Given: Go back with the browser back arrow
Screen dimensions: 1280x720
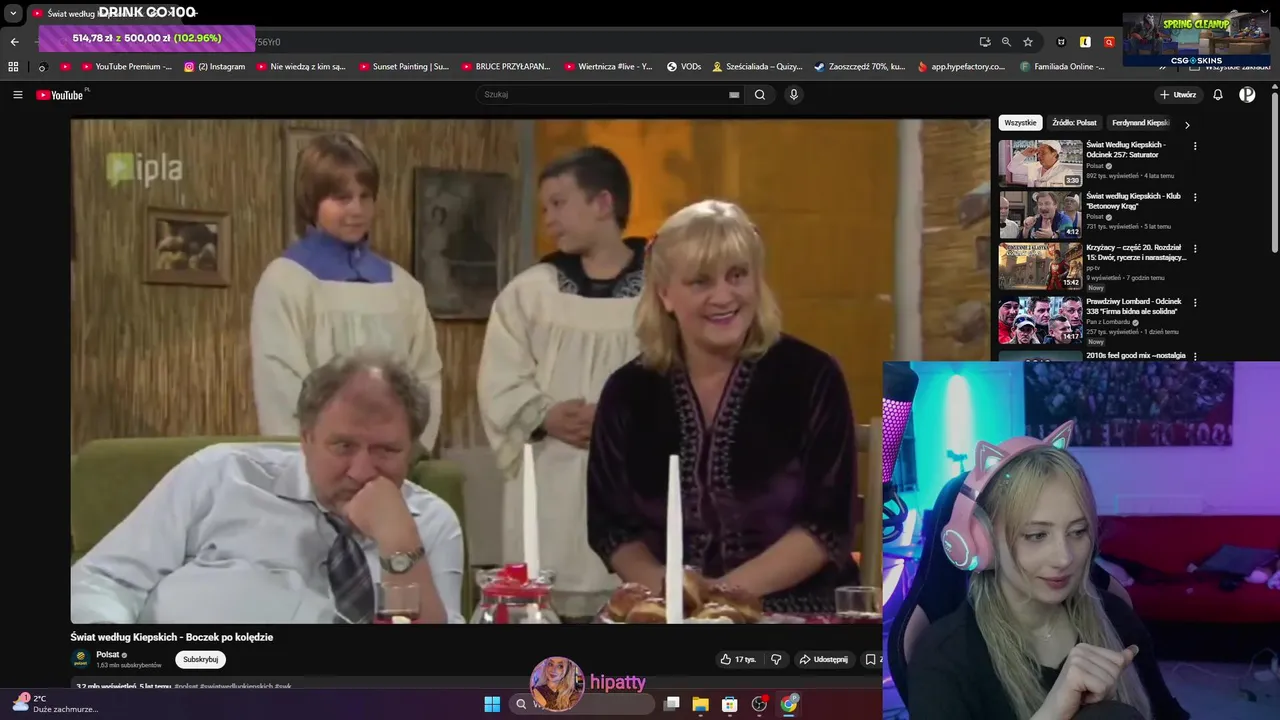Looking at the screenshot, I should 14,42.
